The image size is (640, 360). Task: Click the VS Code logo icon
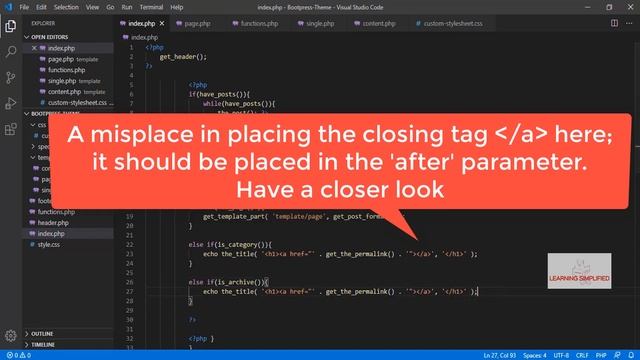tap(8, 7)
